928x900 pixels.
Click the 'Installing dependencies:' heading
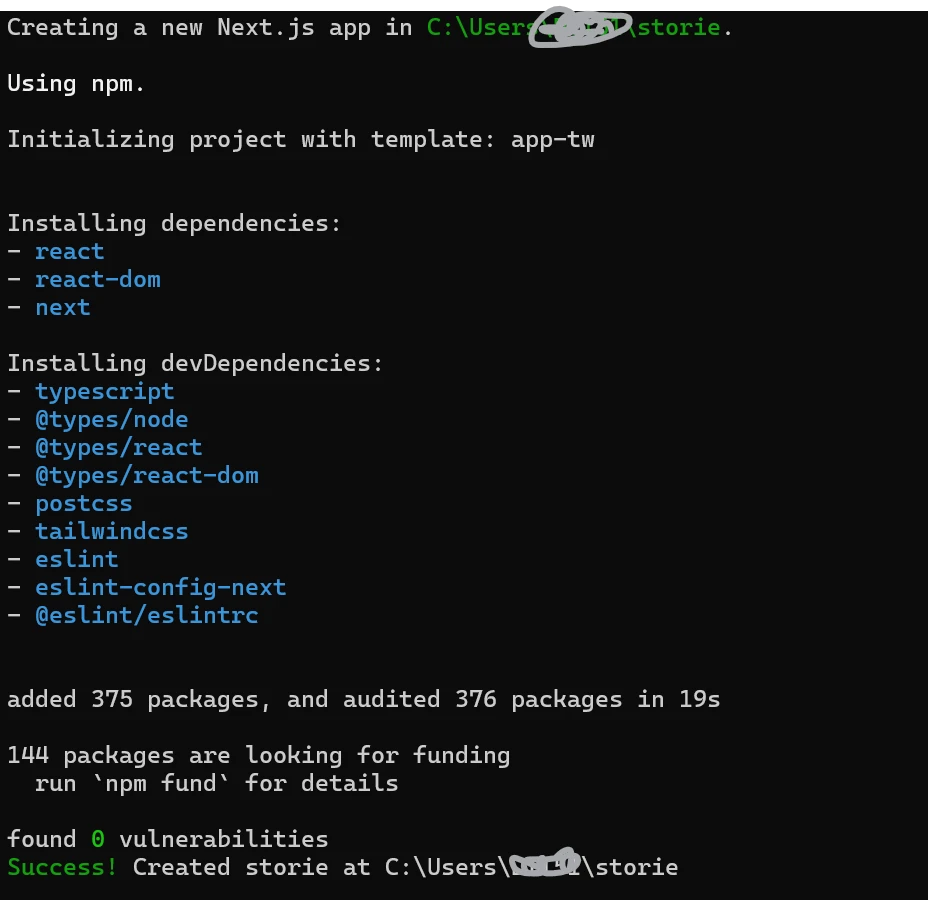174,224
